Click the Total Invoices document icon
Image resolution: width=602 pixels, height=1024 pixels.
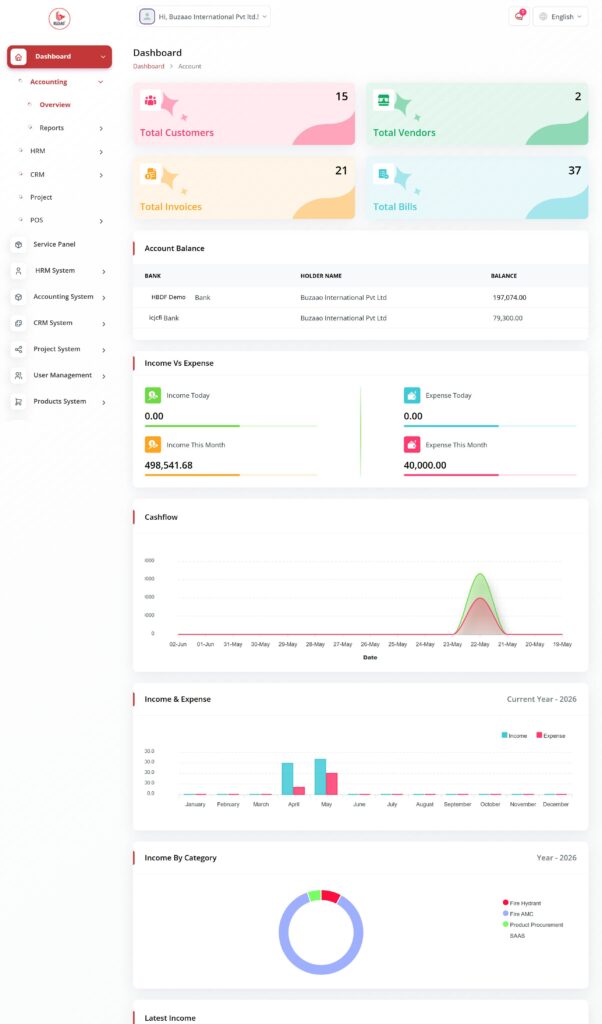click(150, 174)
